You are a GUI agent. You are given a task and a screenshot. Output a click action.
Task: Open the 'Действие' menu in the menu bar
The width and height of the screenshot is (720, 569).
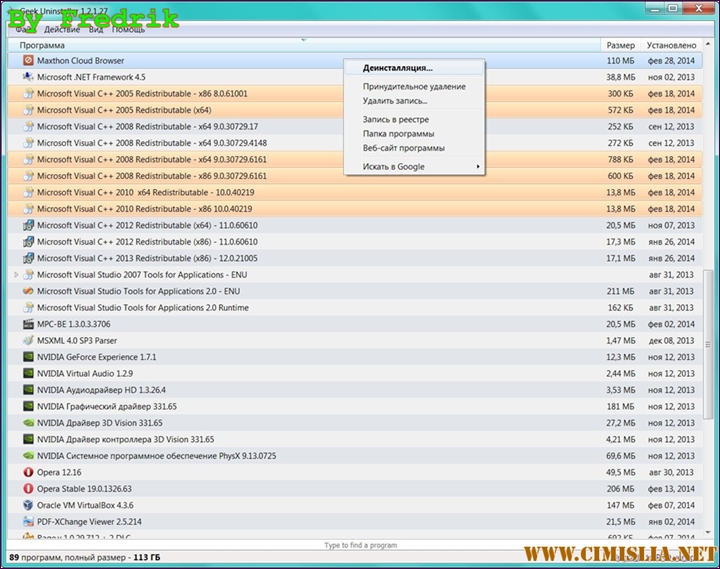coord(62,30)
